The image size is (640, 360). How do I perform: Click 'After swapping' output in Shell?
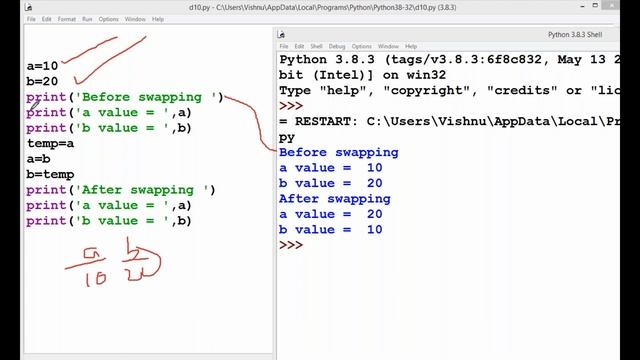(335, 199)
